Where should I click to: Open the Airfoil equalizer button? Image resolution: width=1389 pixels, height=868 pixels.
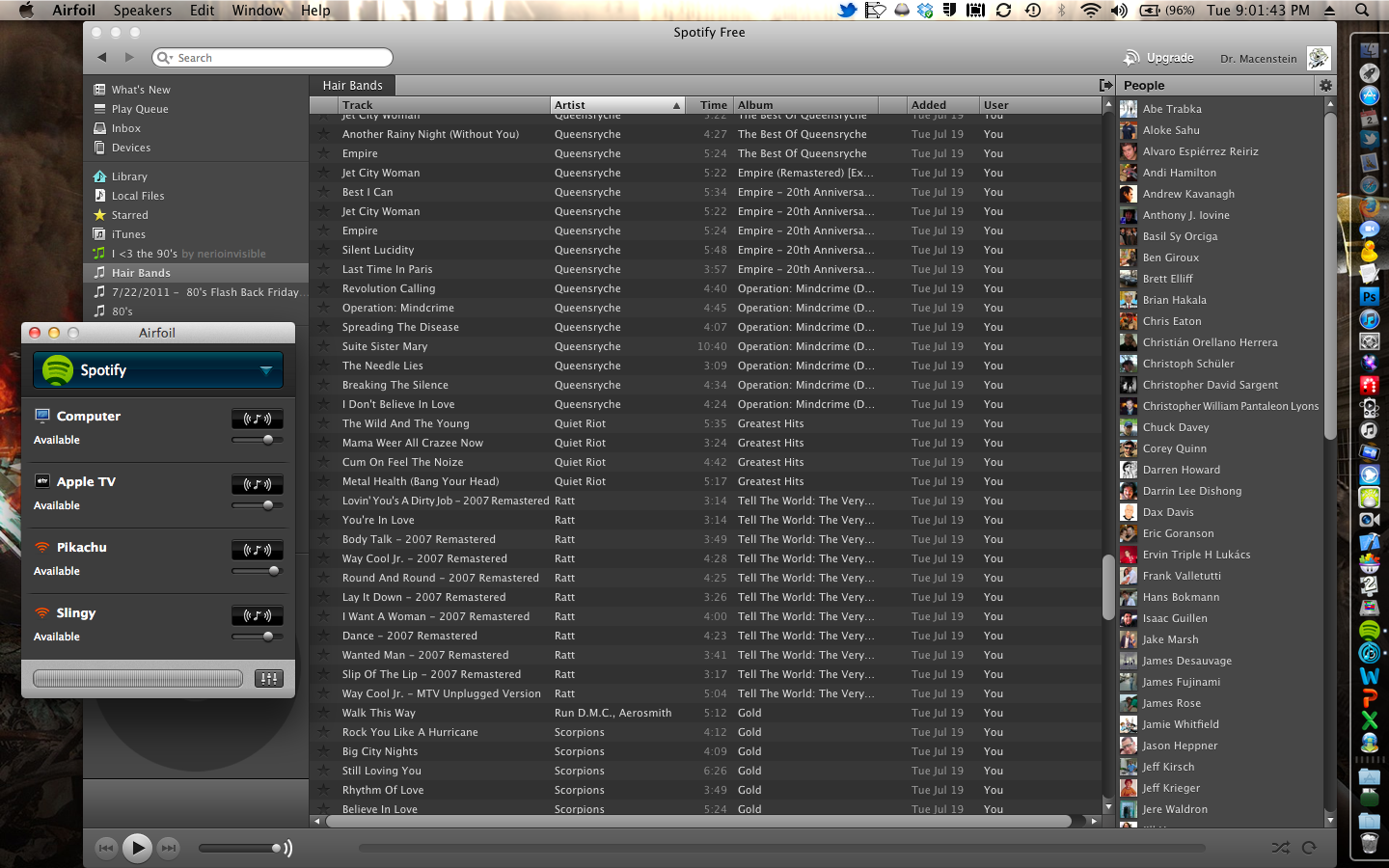pos(269,679)
